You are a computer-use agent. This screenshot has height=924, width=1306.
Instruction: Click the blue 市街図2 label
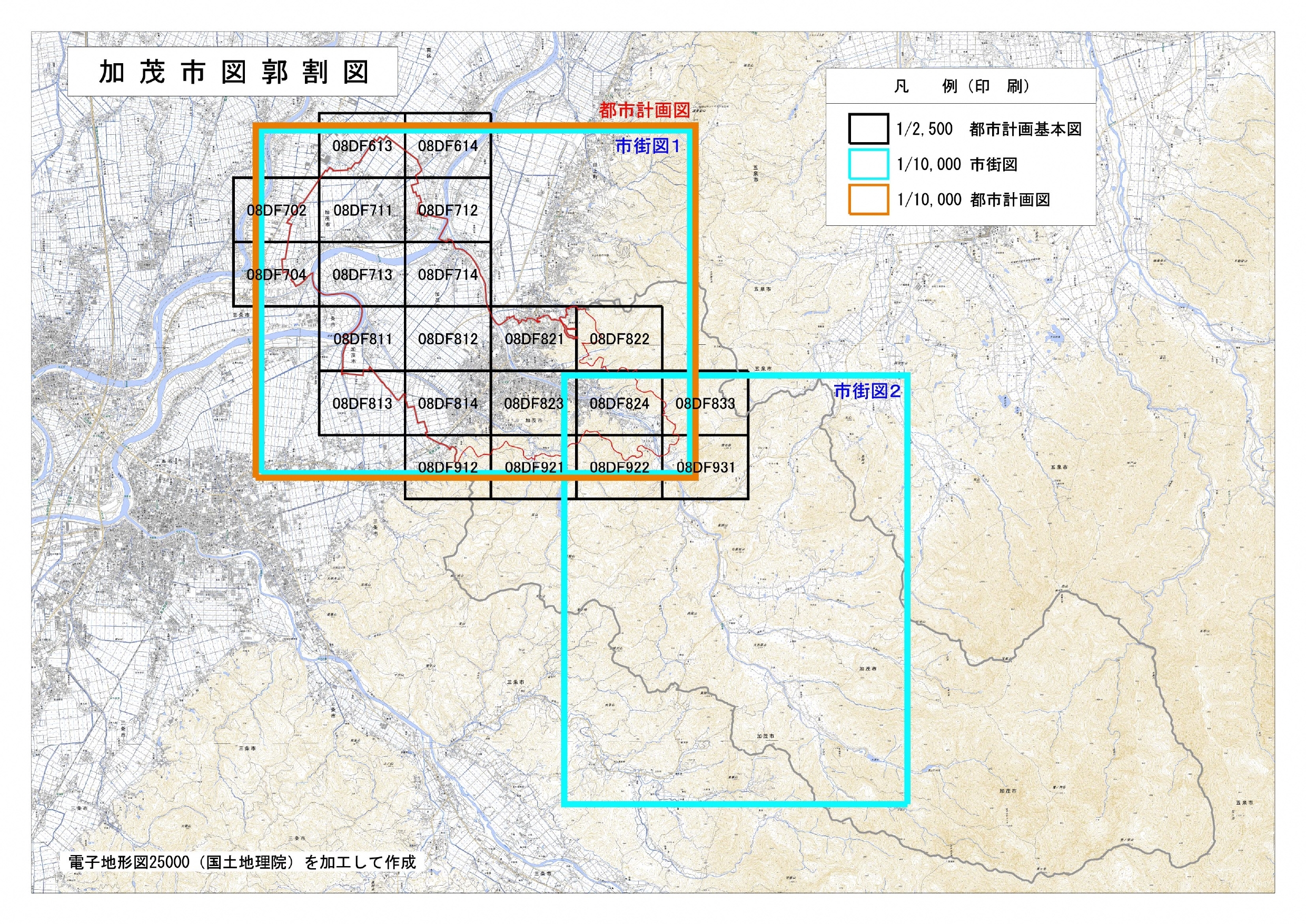click(867, 391)
